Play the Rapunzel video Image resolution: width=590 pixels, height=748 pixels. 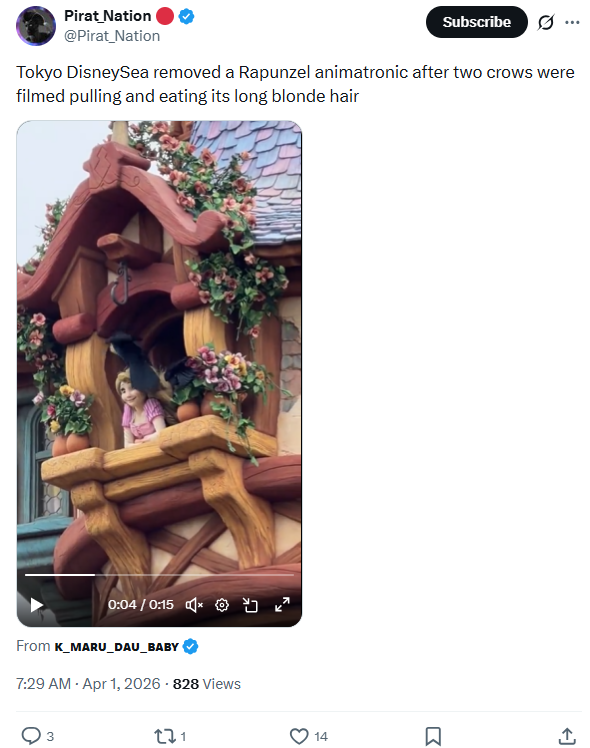coord(37,605)
